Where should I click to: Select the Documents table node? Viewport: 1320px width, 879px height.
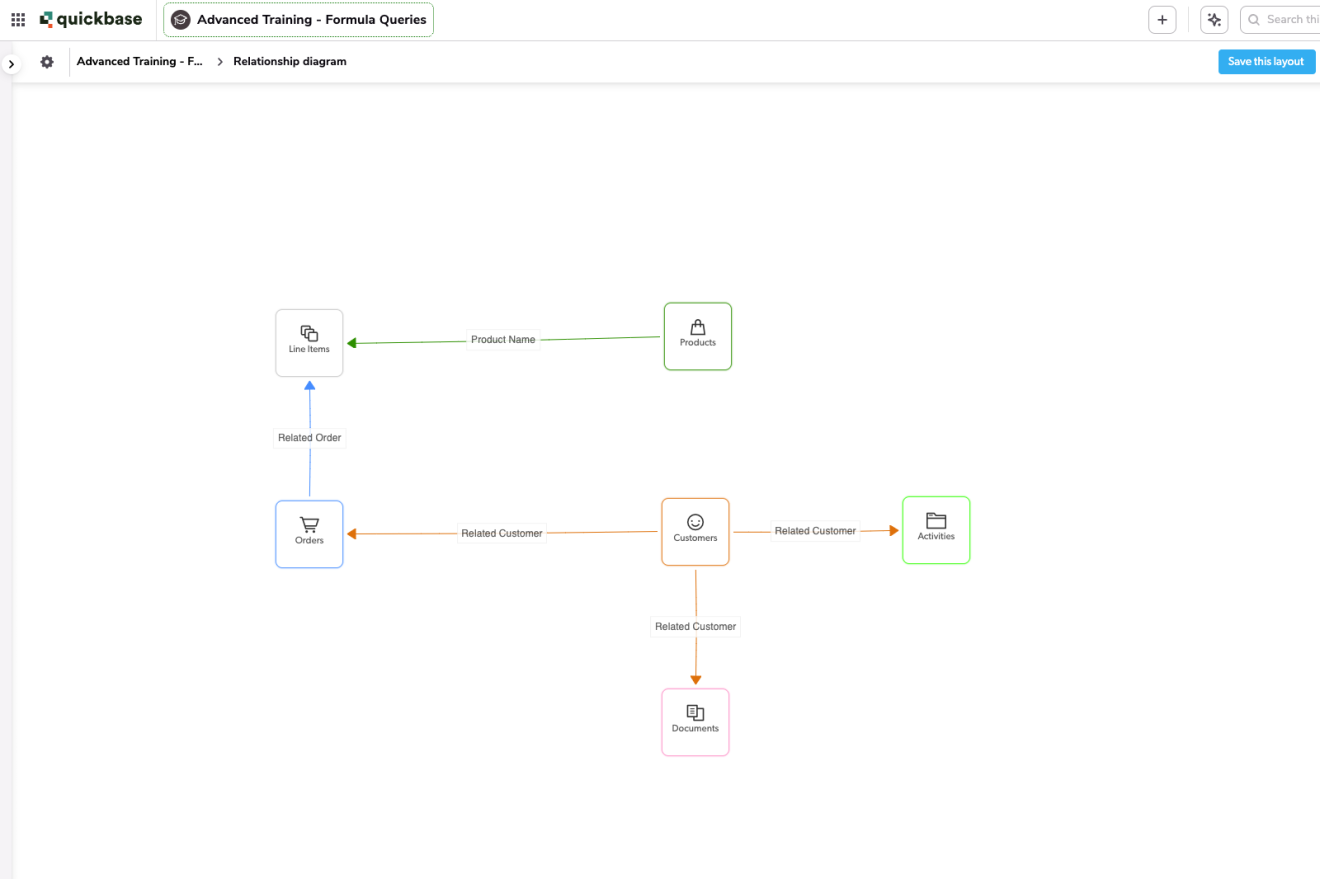click(x=695, y=722)
